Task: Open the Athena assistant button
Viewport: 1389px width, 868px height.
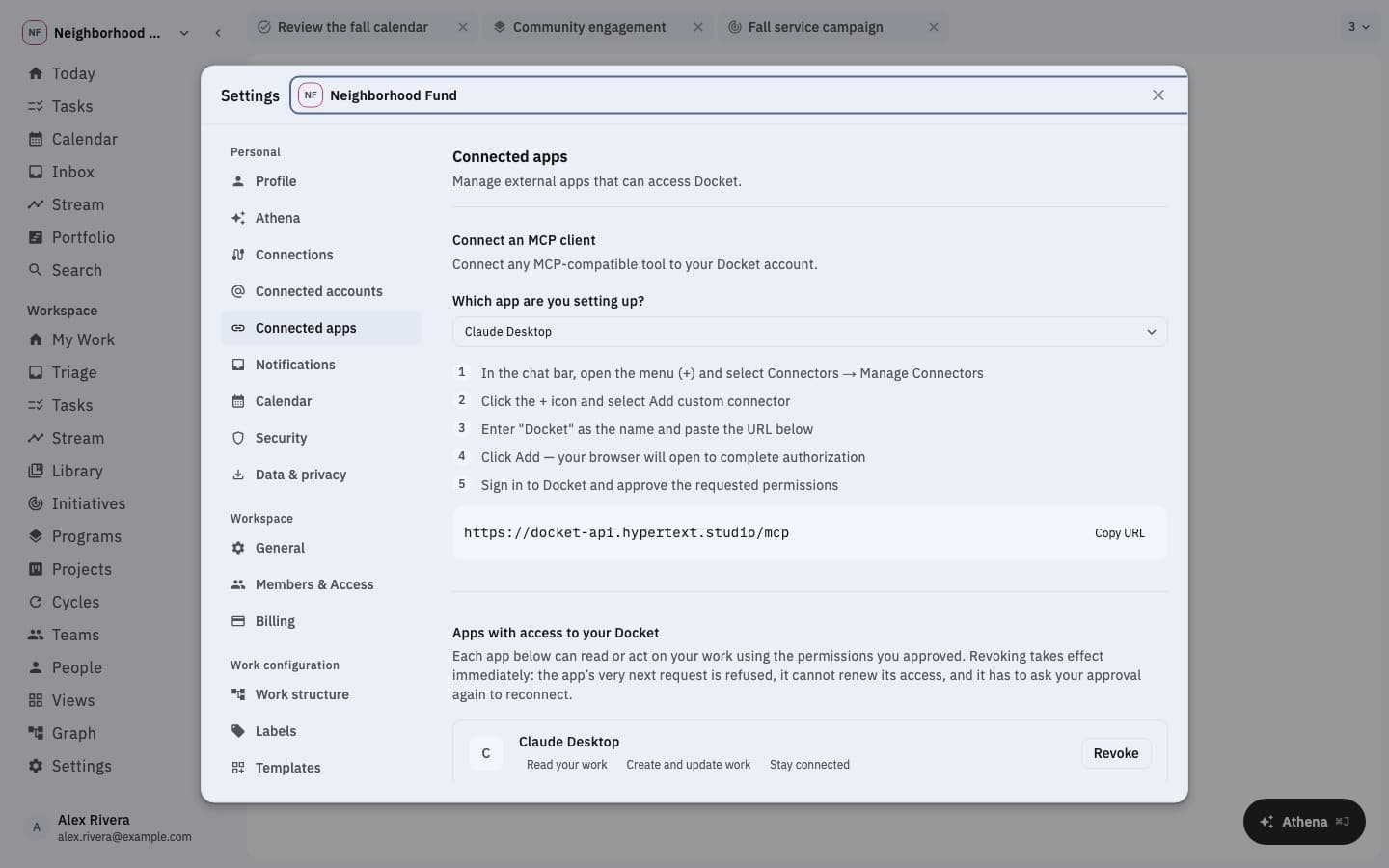Action: (1304, 822)
